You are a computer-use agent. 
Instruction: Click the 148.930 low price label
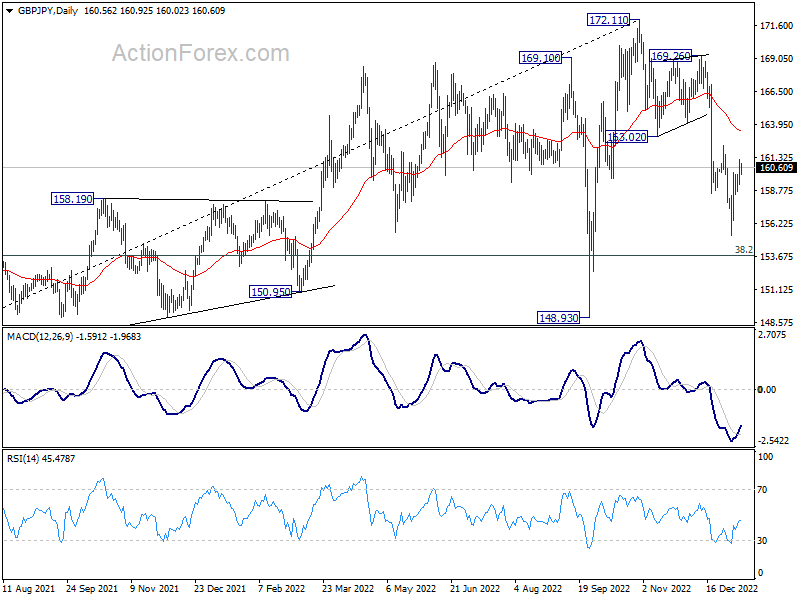pyautogui.click(x=559, y=318)
